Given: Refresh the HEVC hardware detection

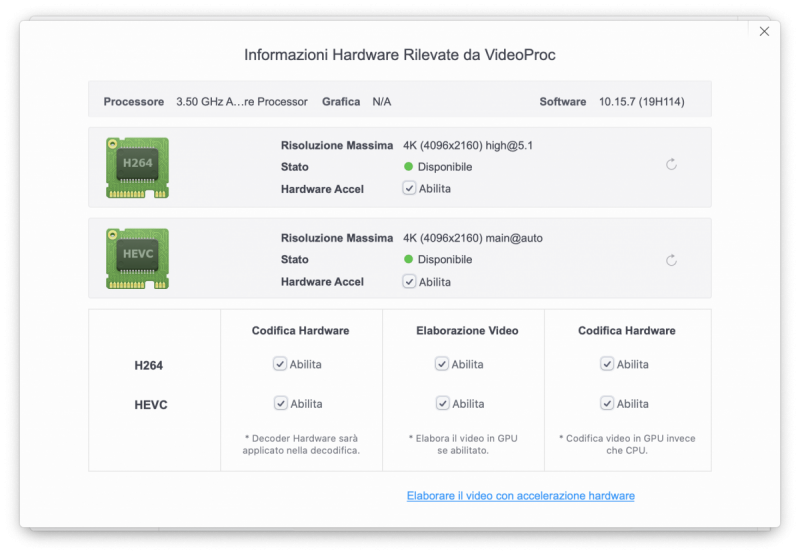Looking at the screenshot, I should point(671,260).
